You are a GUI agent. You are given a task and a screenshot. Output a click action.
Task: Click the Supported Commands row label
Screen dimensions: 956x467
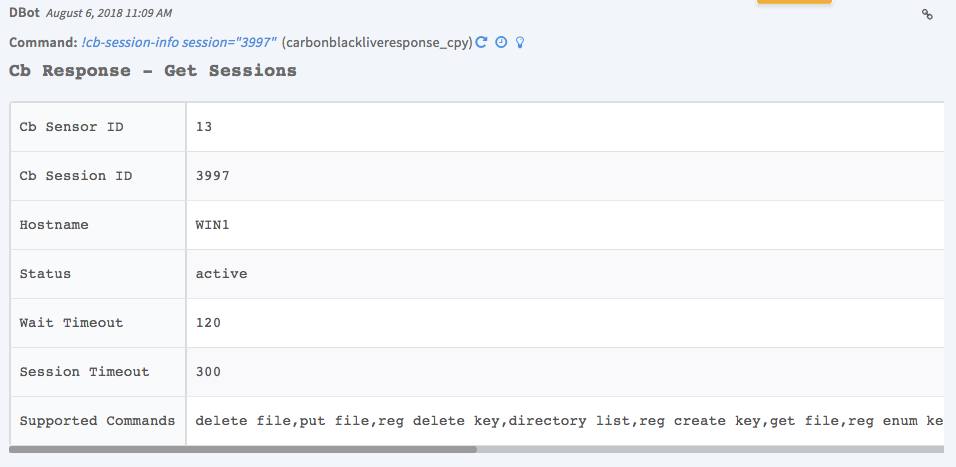coord(97,421)
